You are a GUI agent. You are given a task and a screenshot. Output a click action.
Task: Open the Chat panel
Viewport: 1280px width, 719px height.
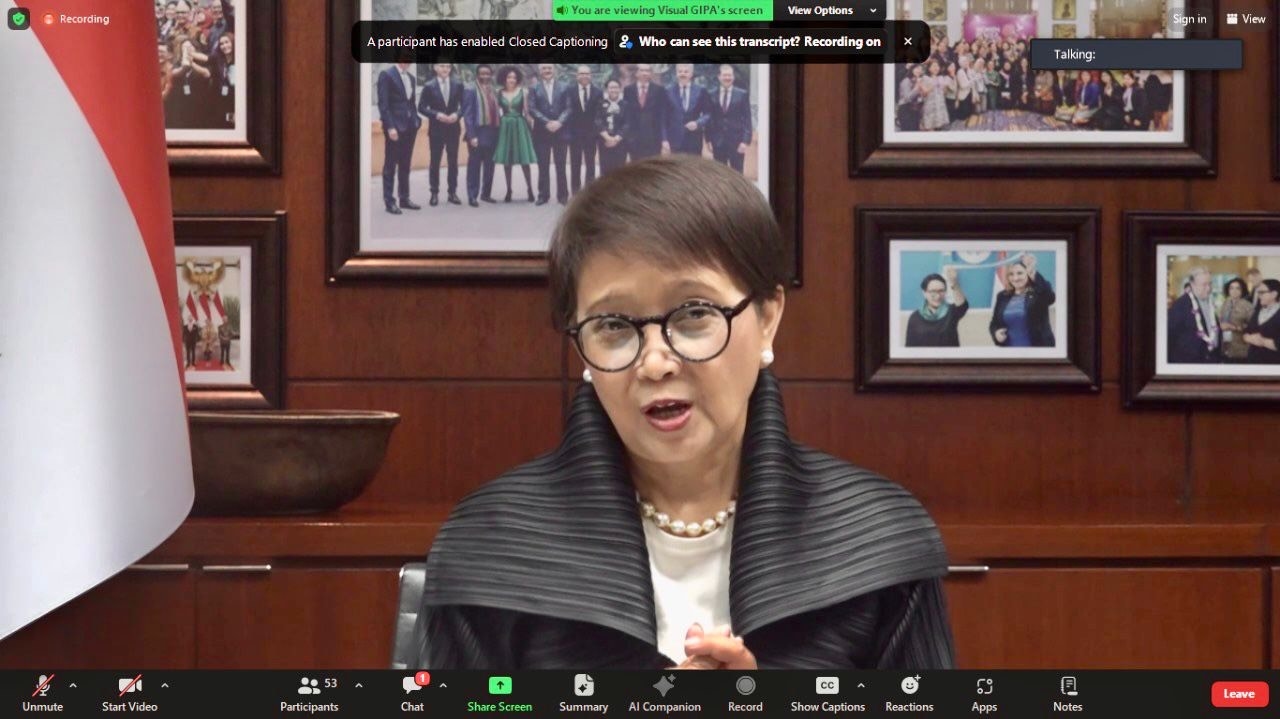(412, 694)
